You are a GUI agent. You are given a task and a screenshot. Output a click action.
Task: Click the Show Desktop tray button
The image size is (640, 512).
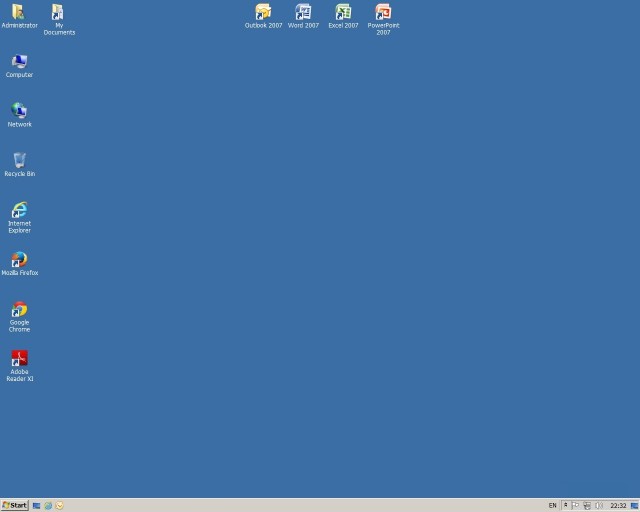coord(634,505)
